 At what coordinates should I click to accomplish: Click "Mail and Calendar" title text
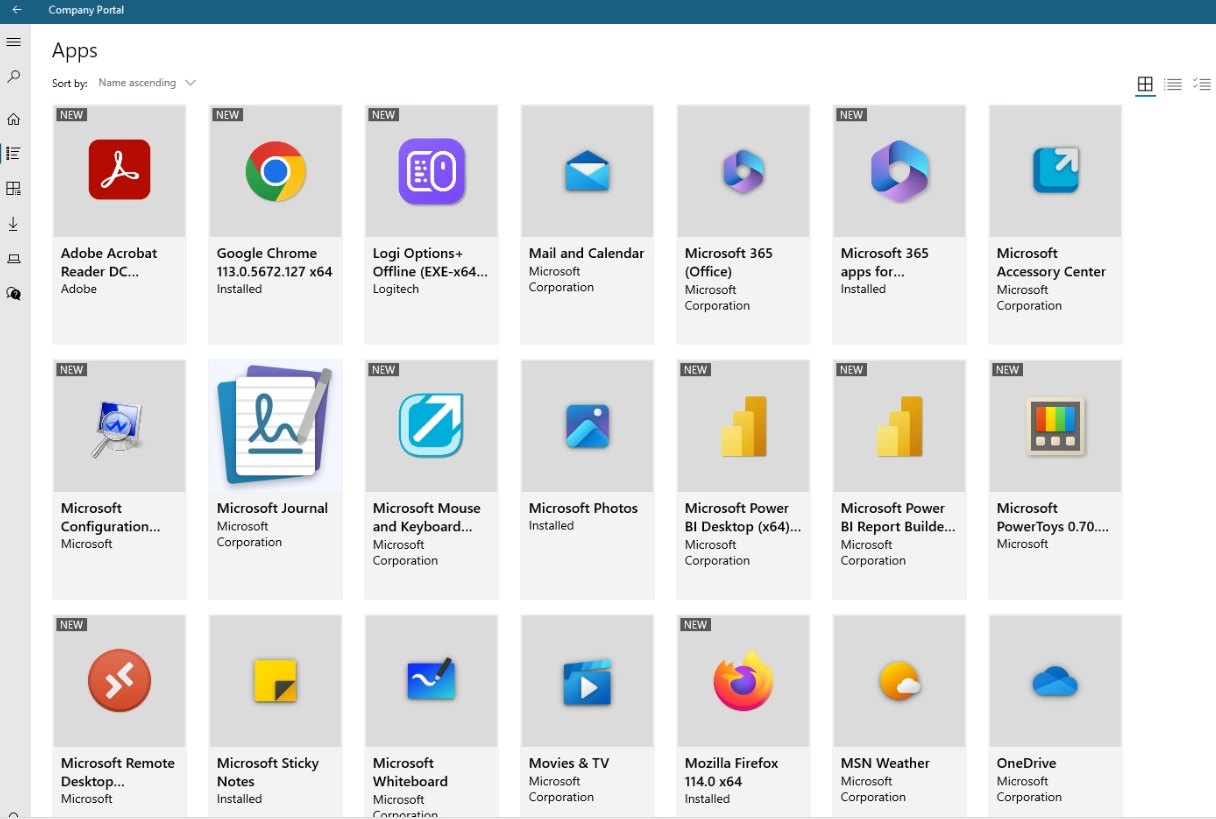coord(587,254)
